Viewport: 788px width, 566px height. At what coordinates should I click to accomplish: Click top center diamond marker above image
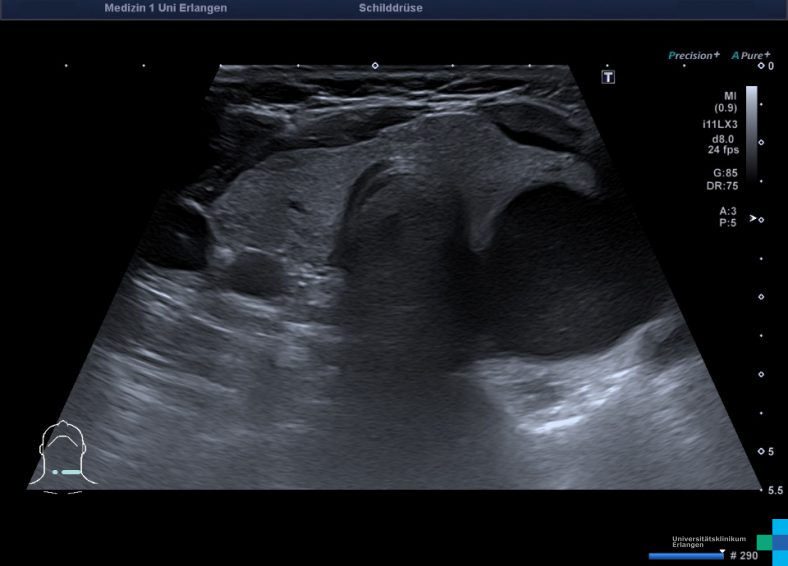pyautogui.click(x=375, y=66)
